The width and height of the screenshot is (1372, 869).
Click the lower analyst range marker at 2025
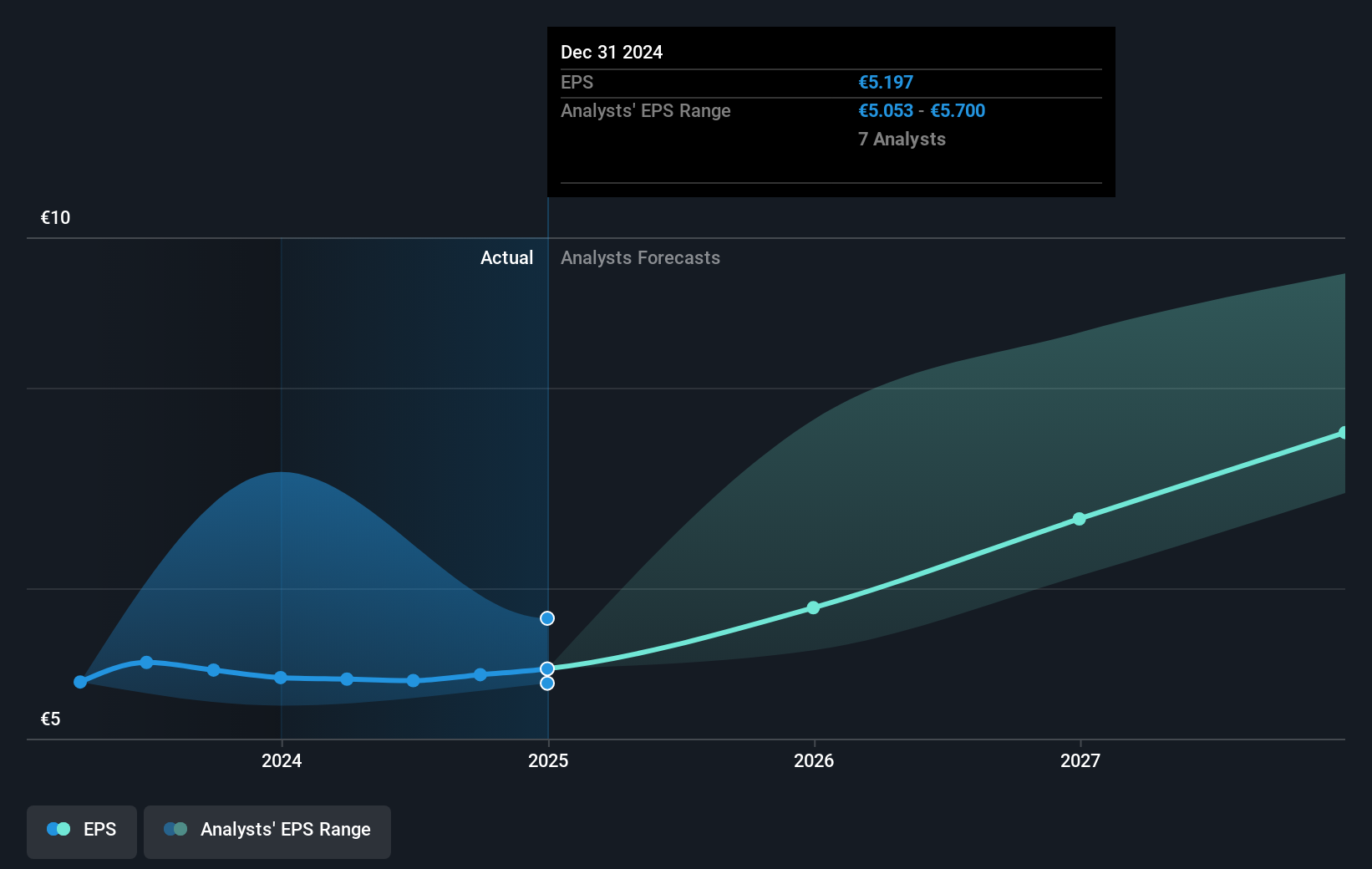[x=547, y=684]
